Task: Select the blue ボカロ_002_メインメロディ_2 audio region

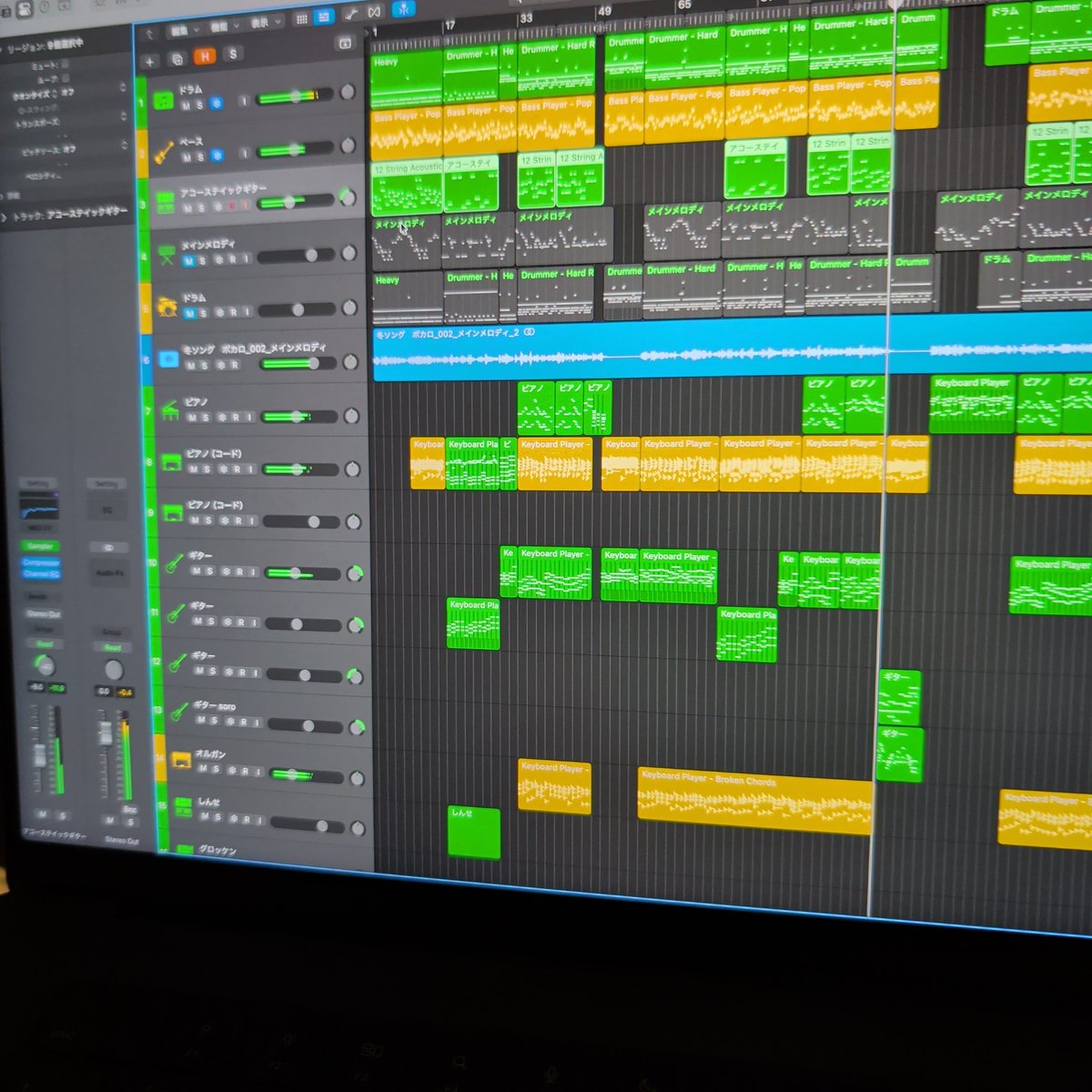Action: pyautogui.click(x=733, y=349)
